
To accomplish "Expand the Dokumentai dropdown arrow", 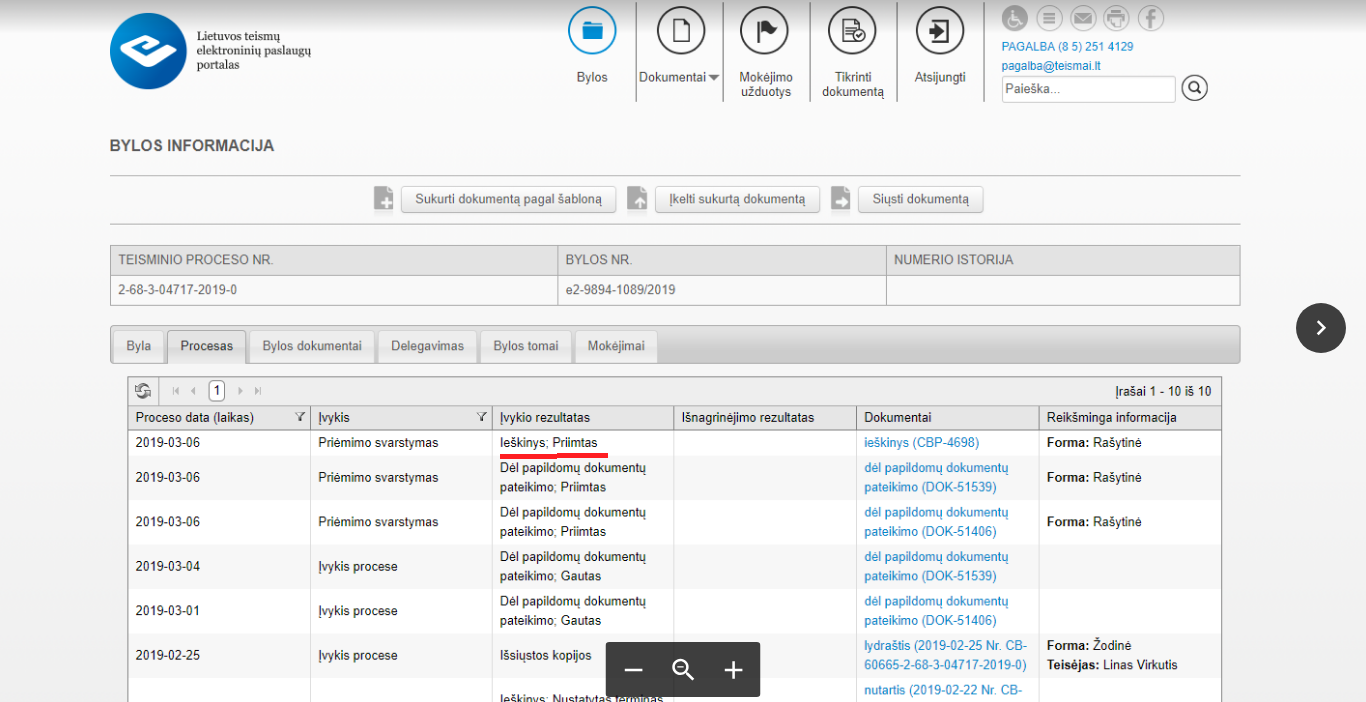I will coord(714,78).
